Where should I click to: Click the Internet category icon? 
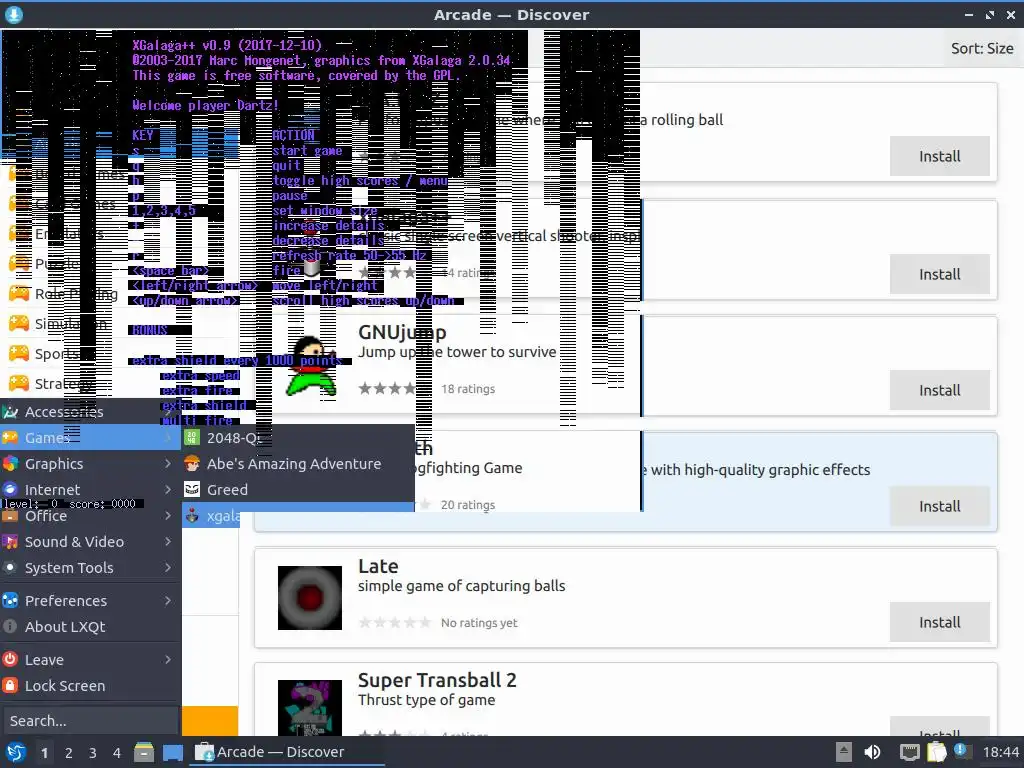click(x=10, y=490)
